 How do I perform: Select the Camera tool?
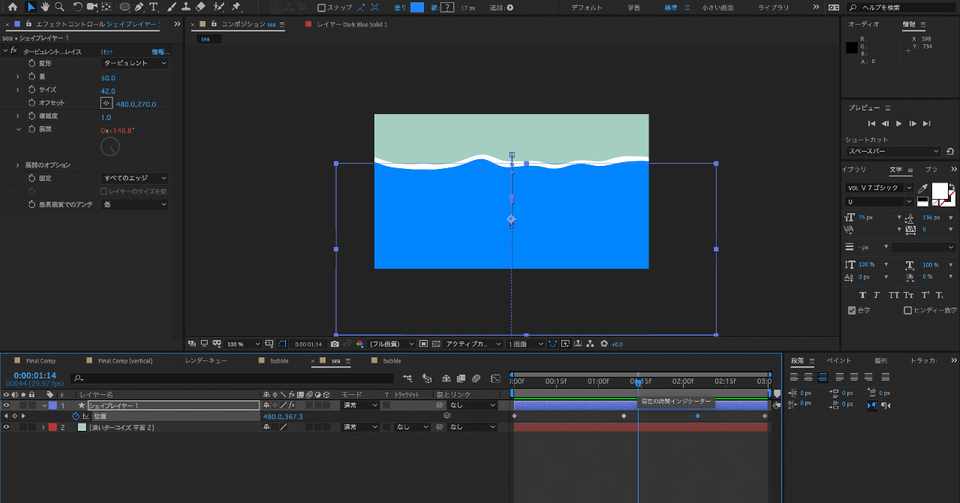click(92, 7)
